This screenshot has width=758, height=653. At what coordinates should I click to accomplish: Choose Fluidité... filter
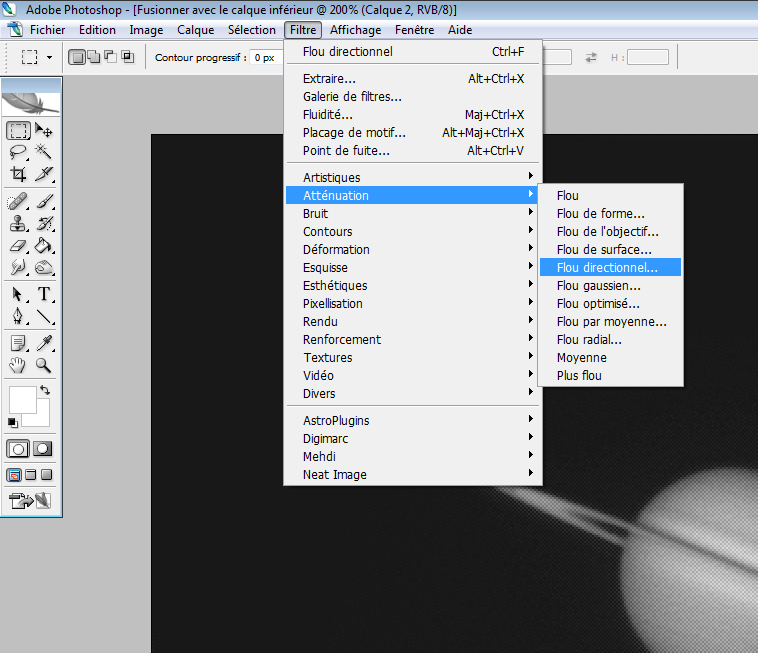click(x=413, y=115)
